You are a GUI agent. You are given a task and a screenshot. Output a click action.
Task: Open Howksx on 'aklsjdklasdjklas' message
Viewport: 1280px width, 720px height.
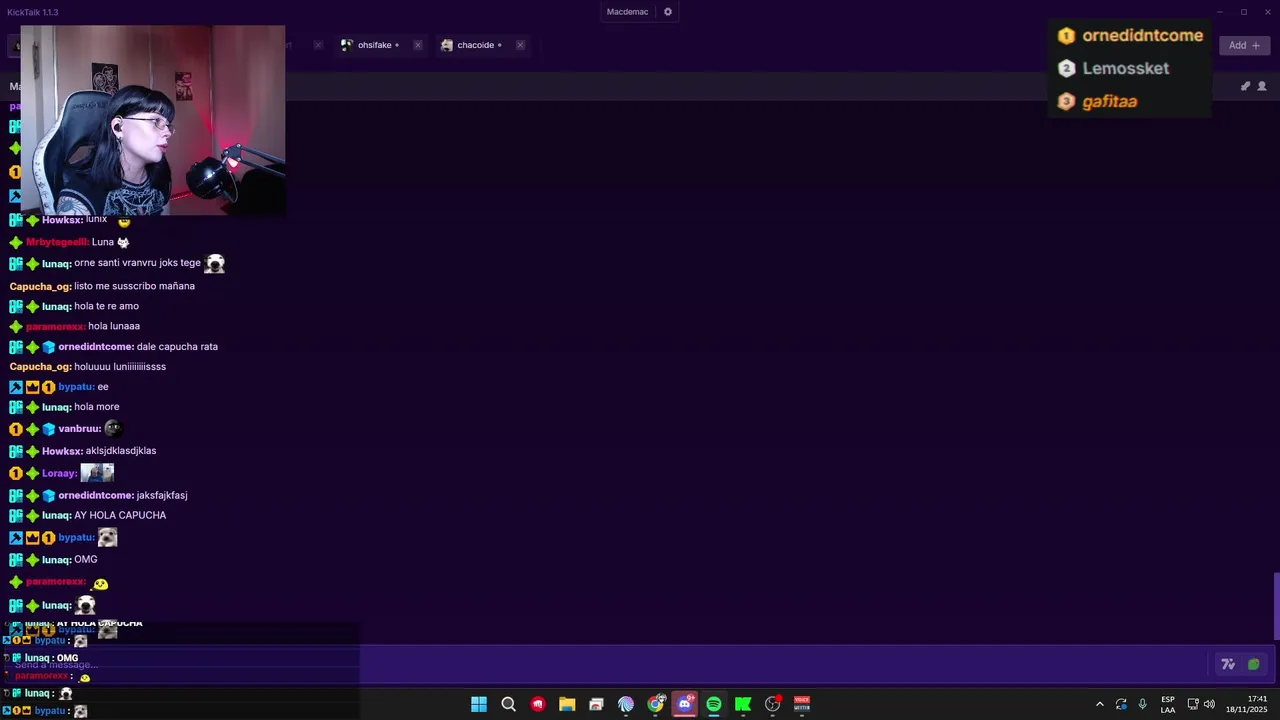(x=62, y=451)
